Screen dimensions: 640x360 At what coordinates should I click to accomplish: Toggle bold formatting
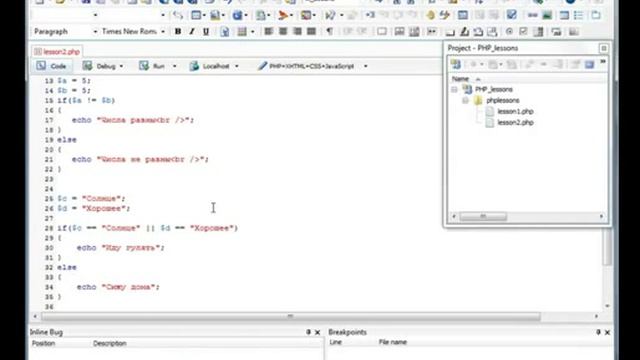[178, 31]
